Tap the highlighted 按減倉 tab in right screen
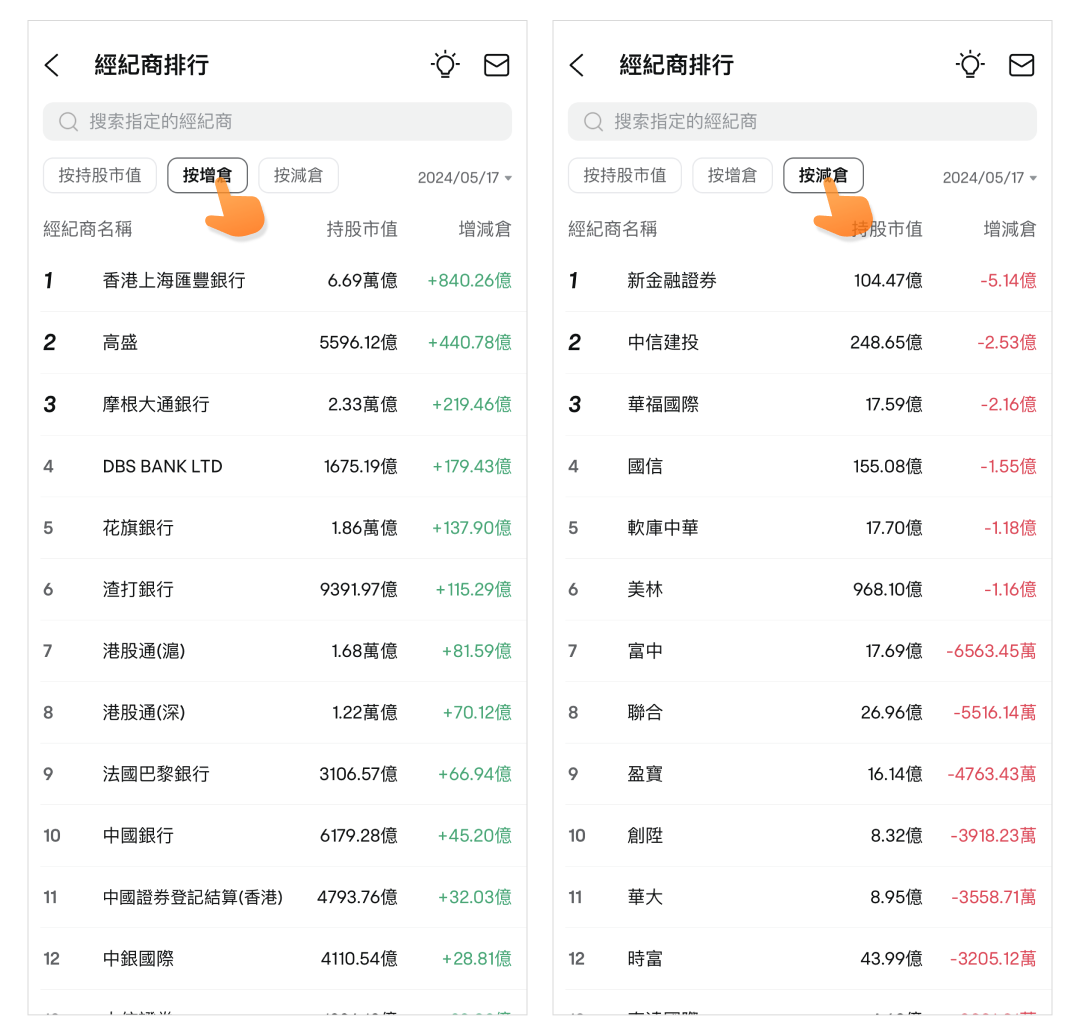1080x1036 pixels. pyautogui.click(x=823, y=176)
